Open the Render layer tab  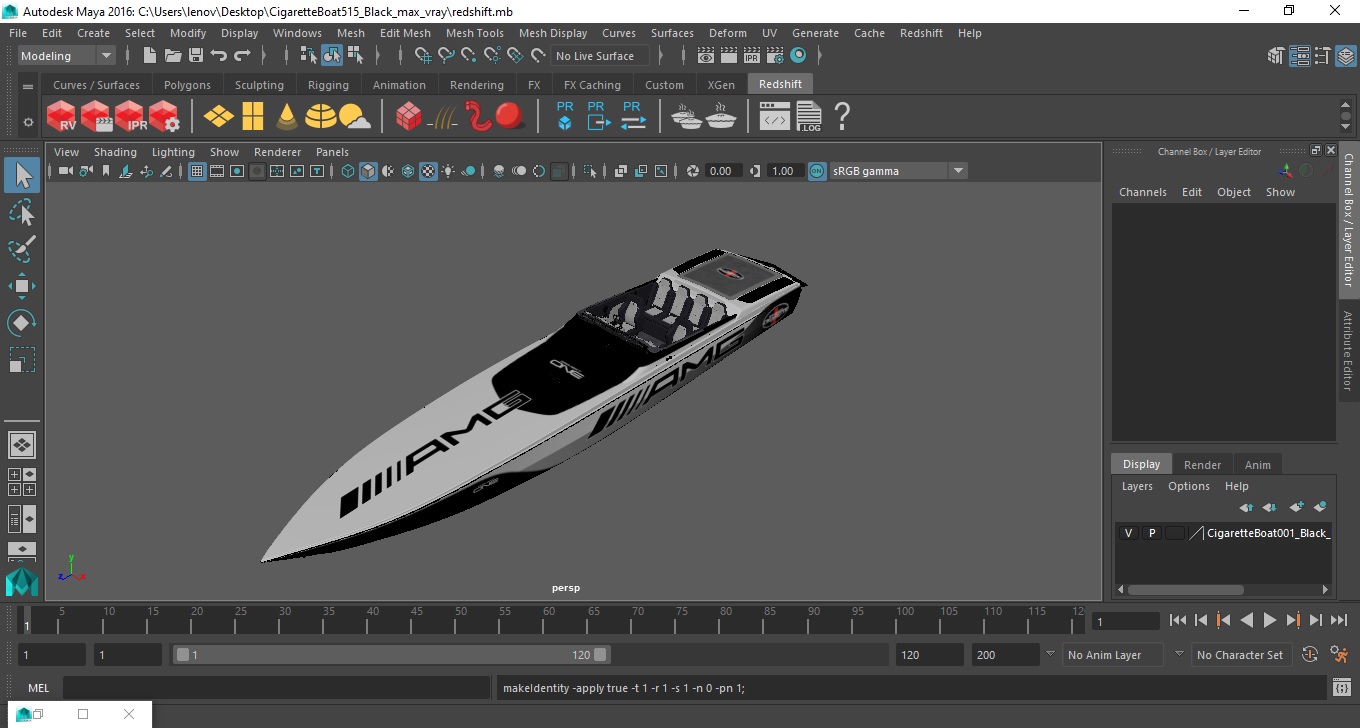(1202, 465)
